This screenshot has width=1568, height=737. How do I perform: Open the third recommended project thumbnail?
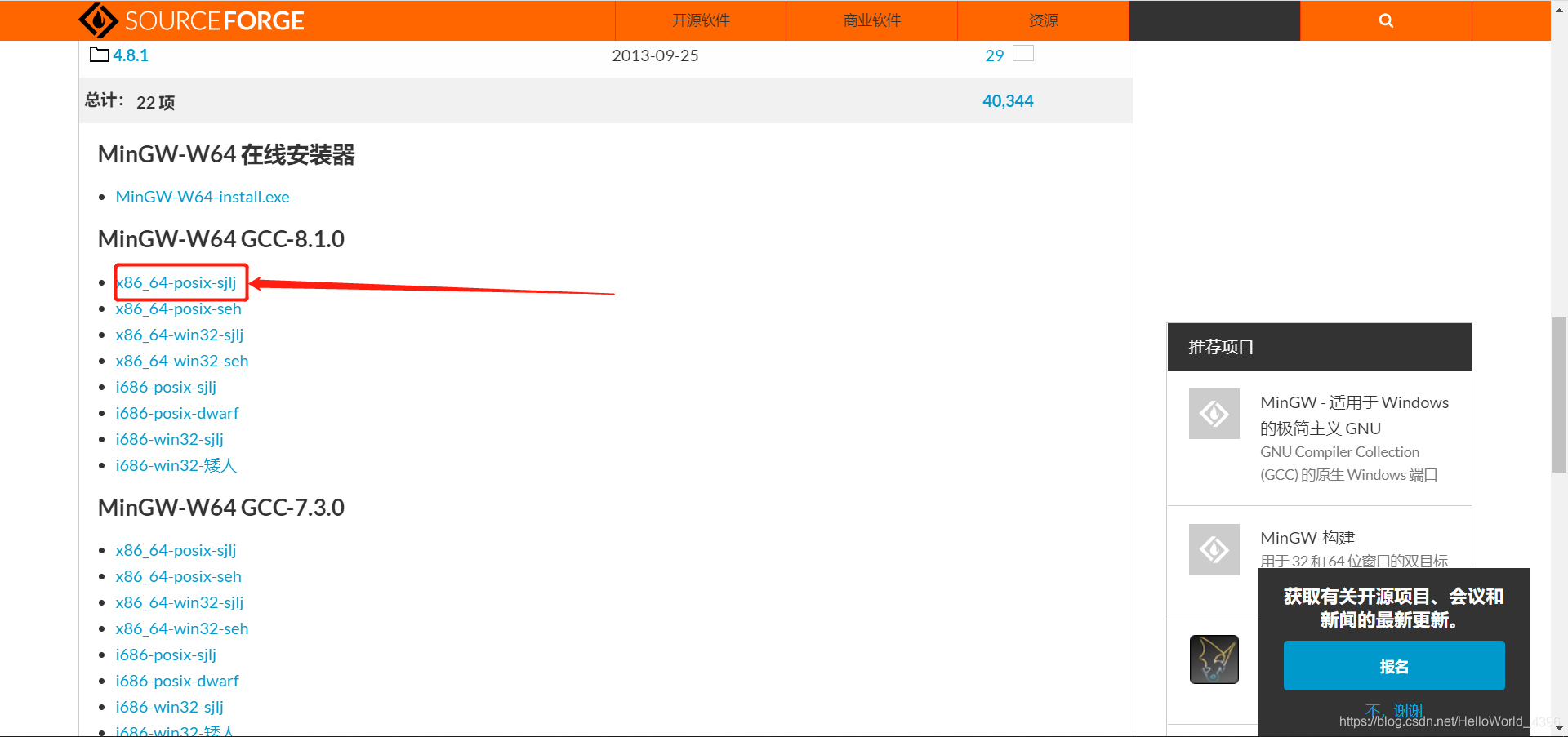click(1214, 659)
